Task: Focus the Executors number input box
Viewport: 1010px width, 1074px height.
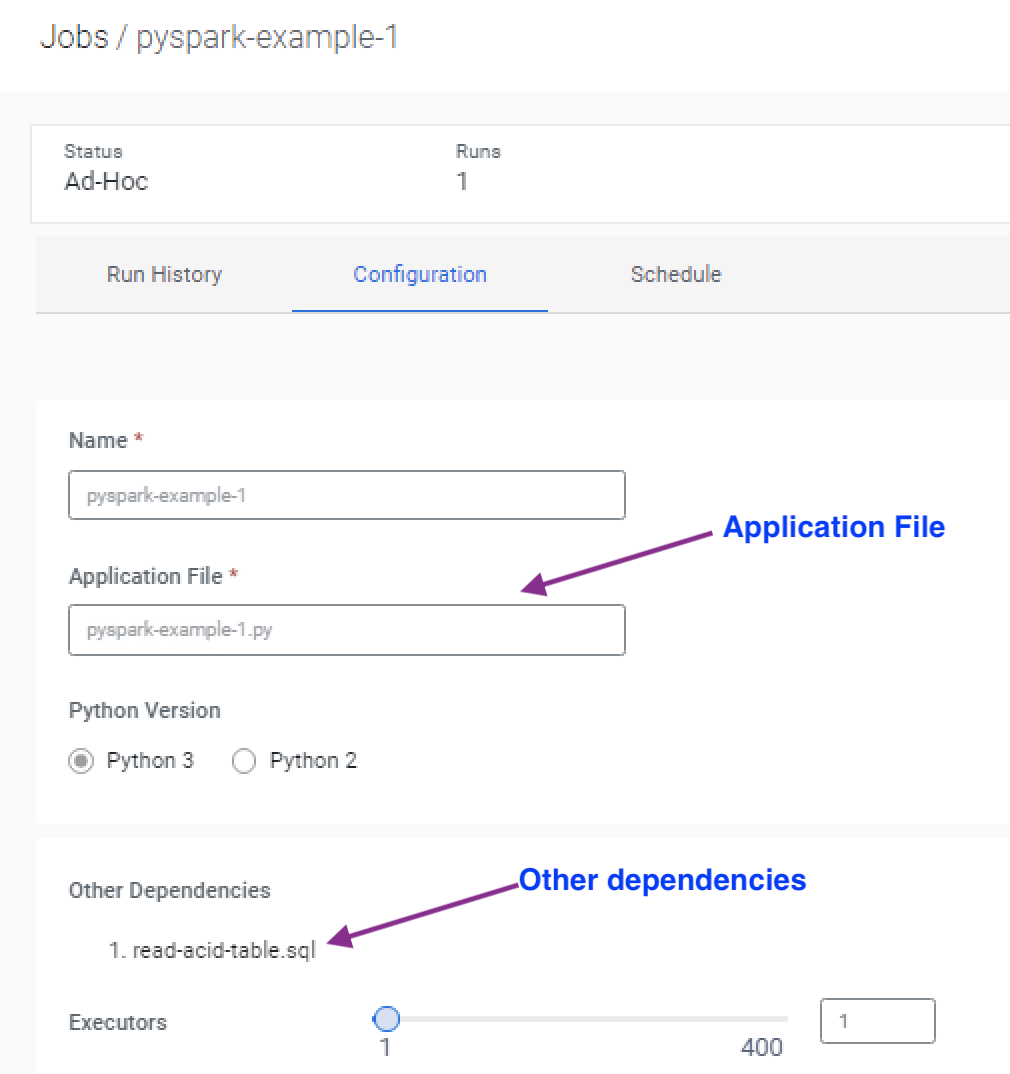Action: (877, 1021)
